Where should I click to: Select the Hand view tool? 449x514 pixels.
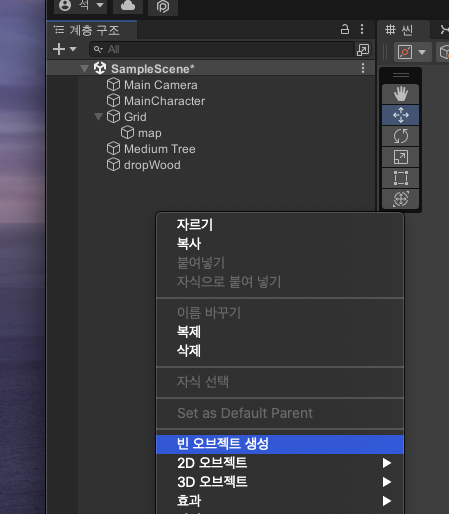[x=400, y=94]
